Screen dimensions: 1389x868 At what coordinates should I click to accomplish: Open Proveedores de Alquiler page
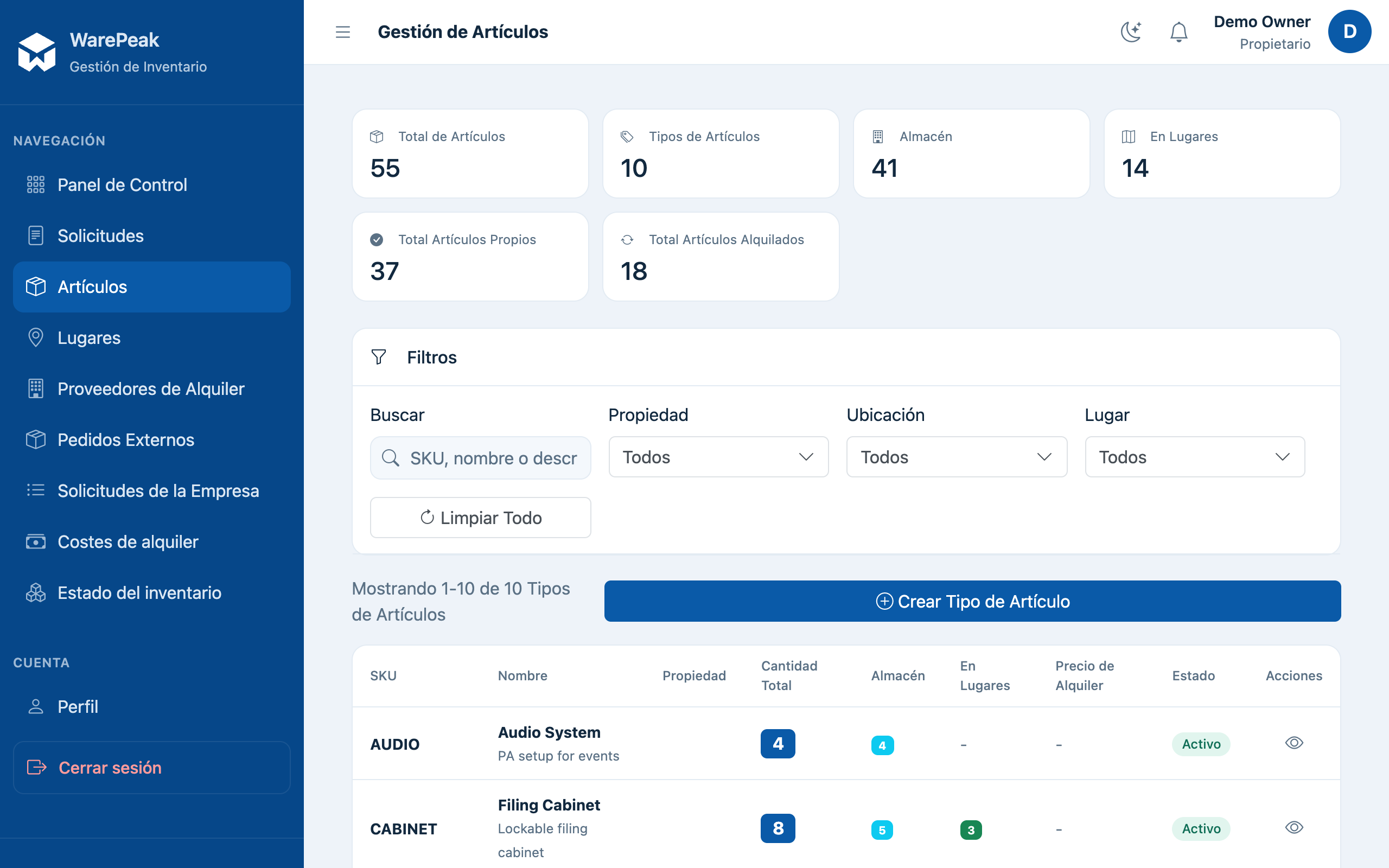tap(151, 388)
